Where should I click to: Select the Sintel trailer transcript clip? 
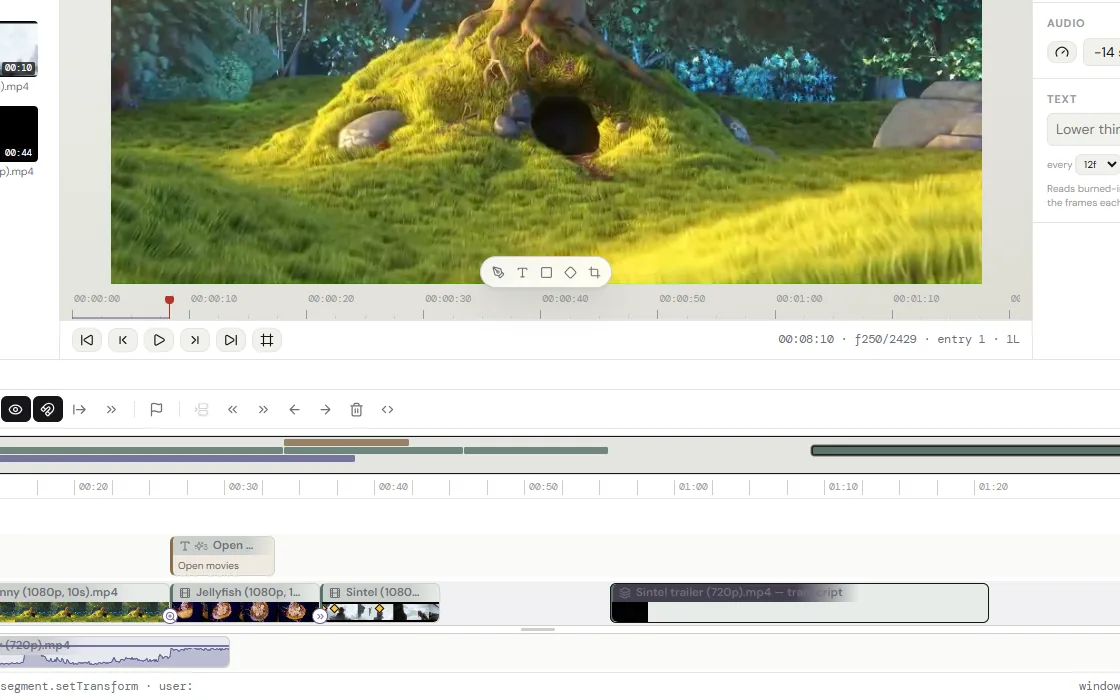click(799, 603)
